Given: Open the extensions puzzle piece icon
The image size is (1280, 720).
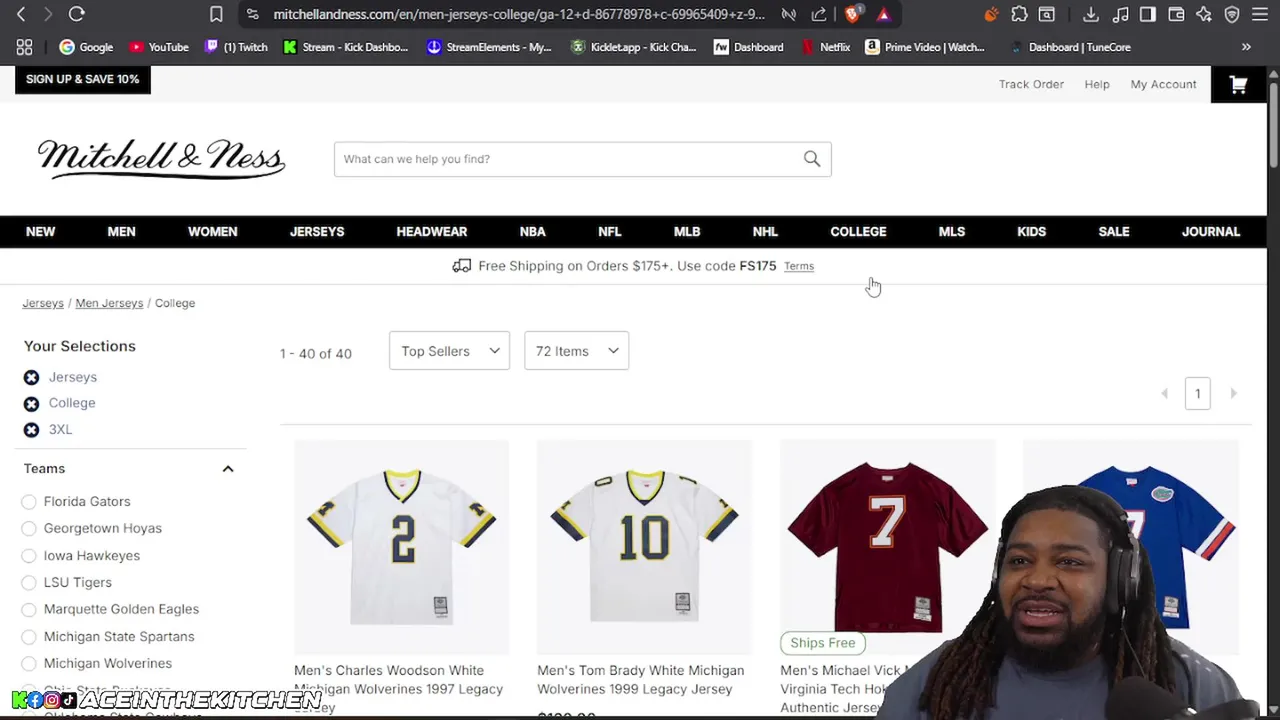Looking at the screenshot, I should 1019,14.
